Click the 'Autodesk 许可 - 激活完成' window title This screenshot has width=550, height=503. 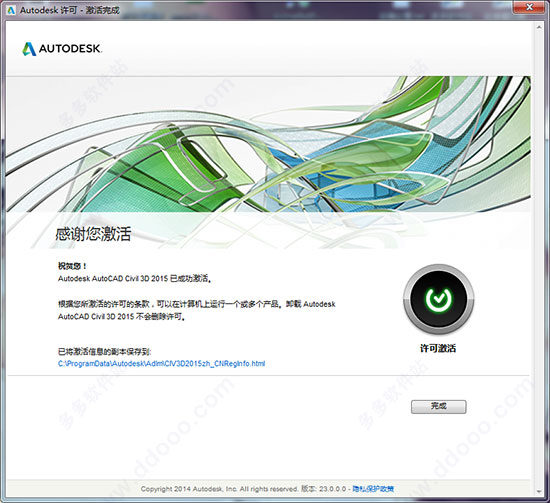click(69, 10)
